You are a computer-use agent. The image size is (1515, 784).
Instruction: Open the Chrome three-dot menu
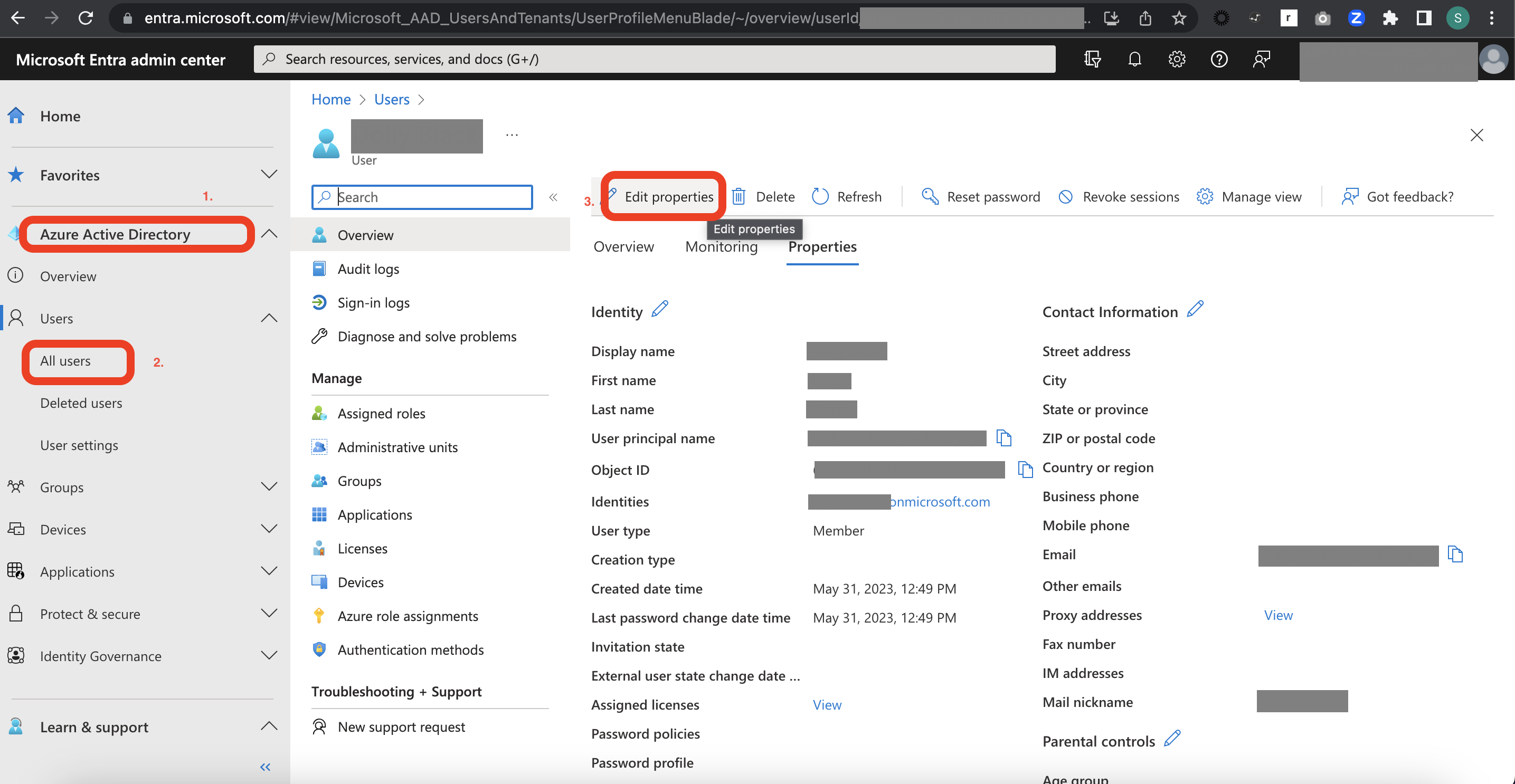(x=1491, y=18)
